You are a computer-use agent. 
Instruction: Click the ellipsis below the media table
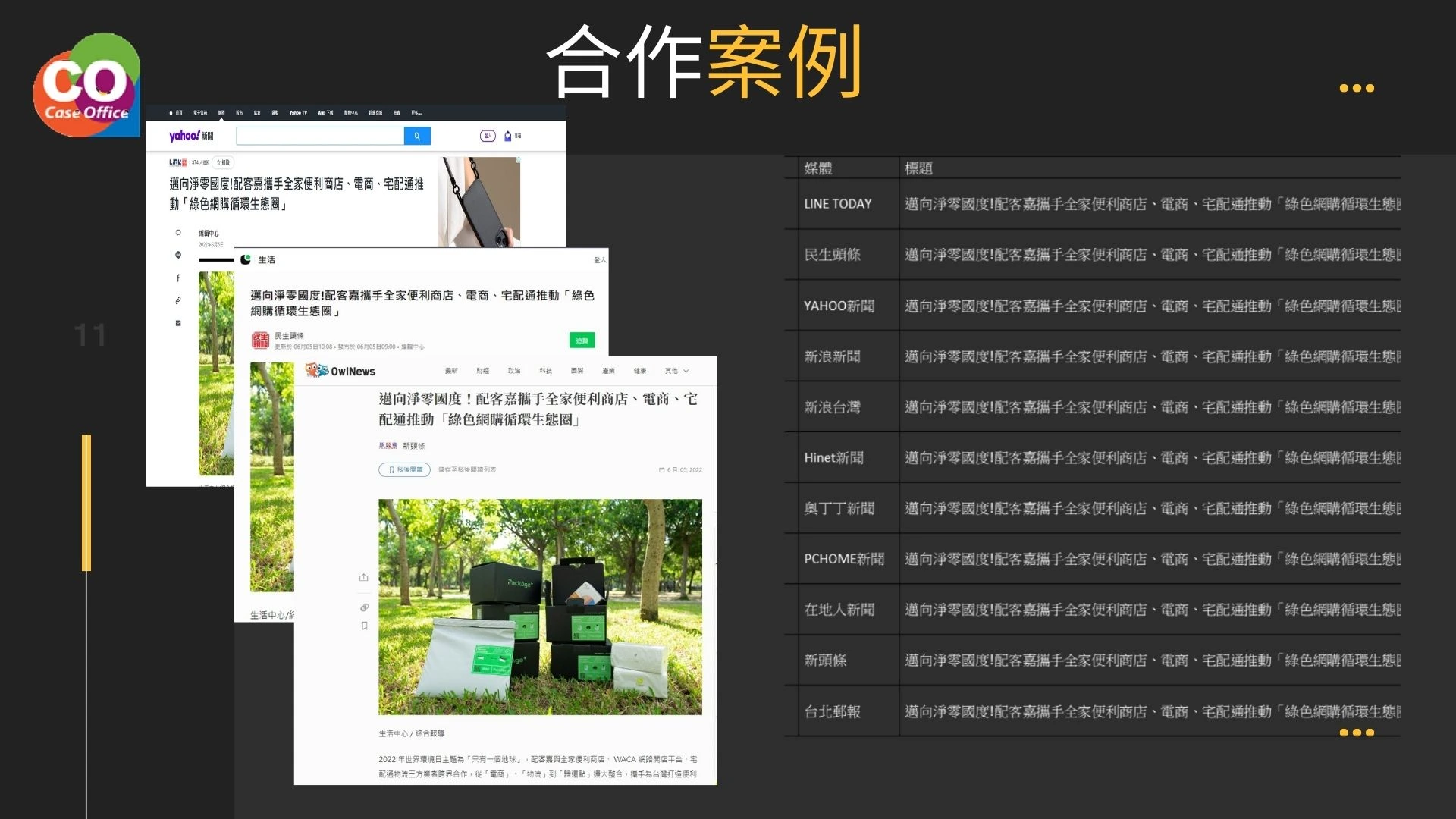tap(1357, 732)
